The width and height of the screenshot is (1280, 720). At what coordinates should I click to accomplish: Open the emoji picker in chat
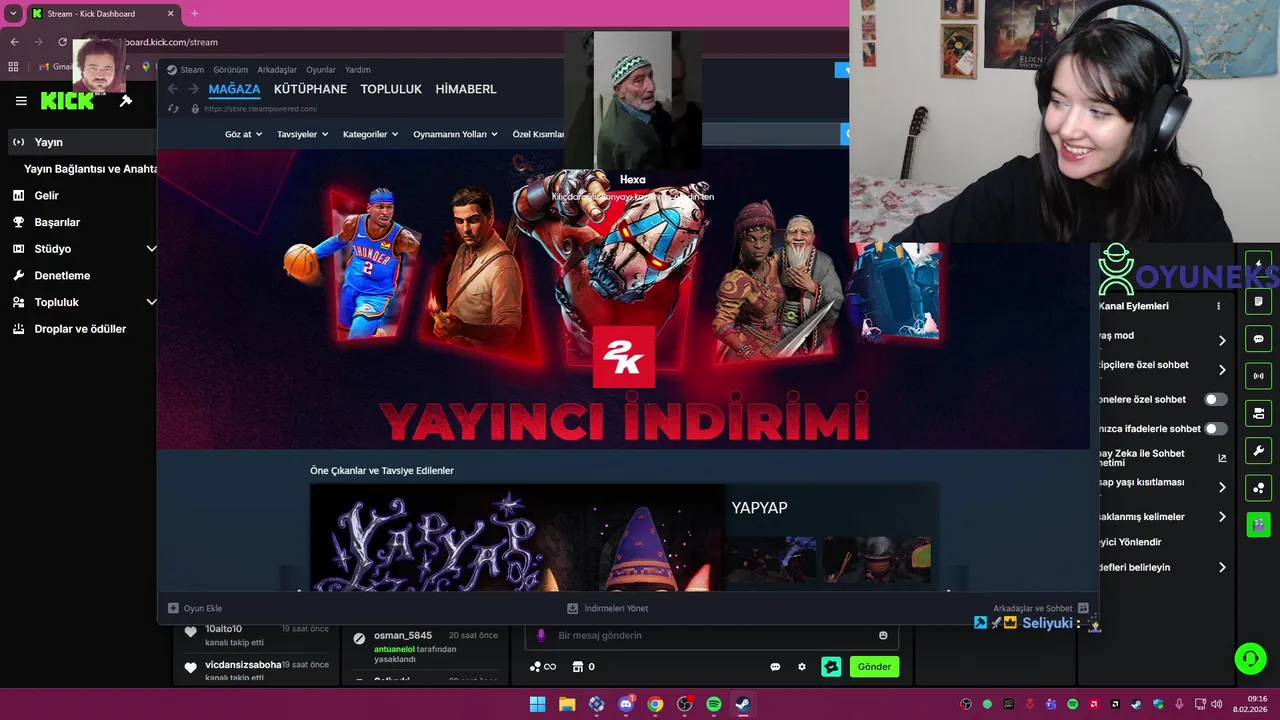click(x=883, y=635)
